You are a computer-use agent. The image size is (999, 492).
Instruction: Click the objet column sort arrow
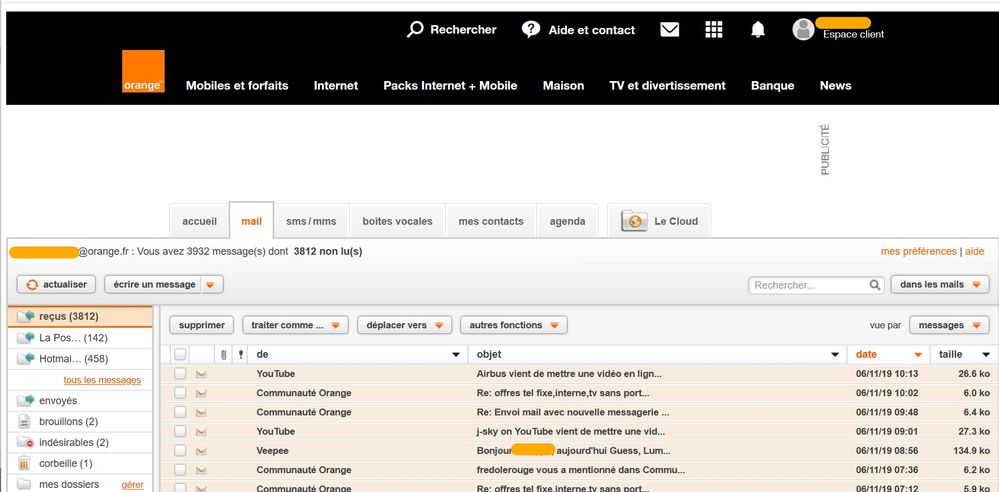point(835,354)
